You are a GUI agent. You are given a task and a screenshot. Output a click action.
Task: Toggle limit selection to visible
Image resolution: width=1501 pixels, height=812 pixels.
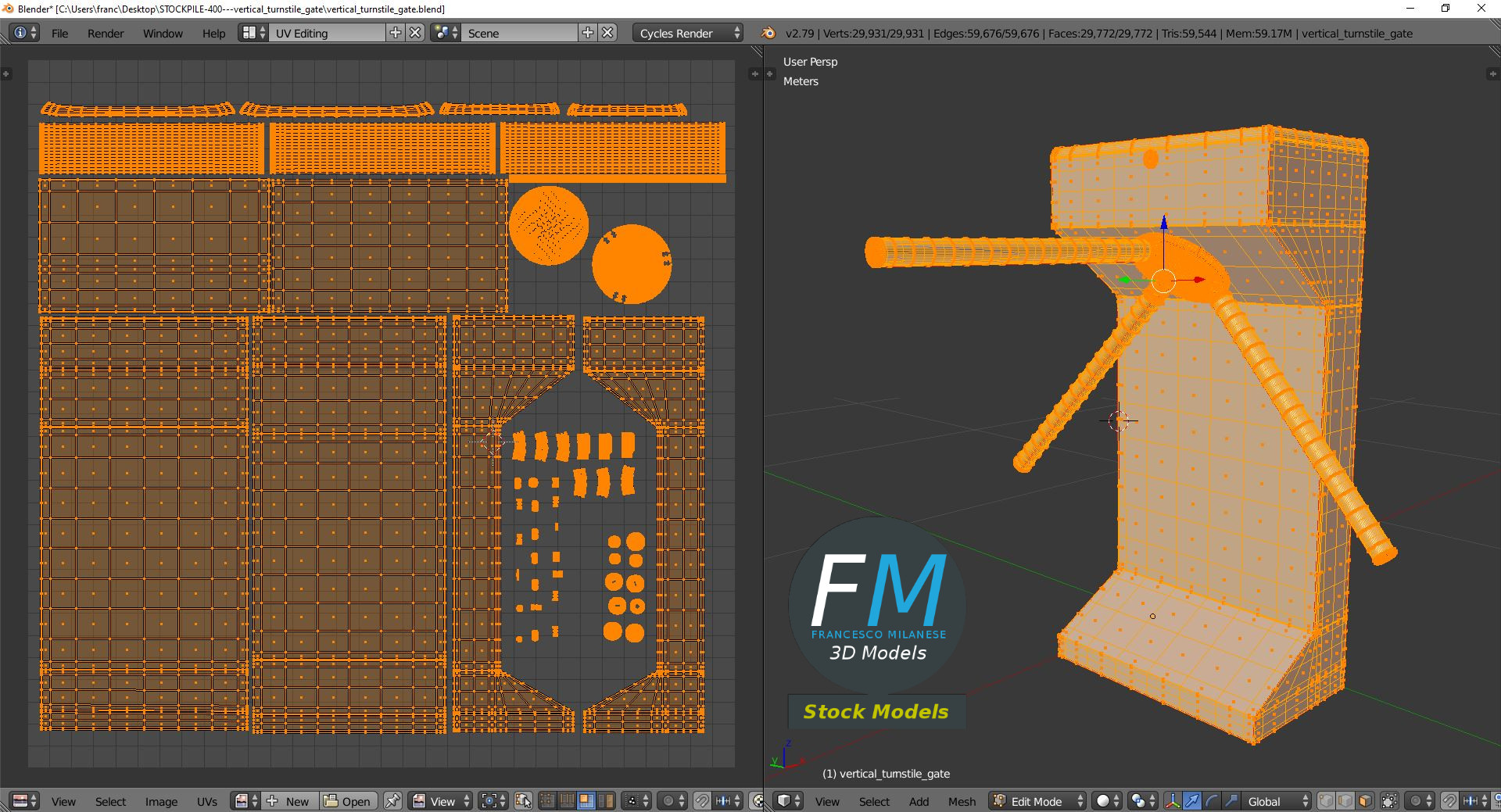(1389, 801)
